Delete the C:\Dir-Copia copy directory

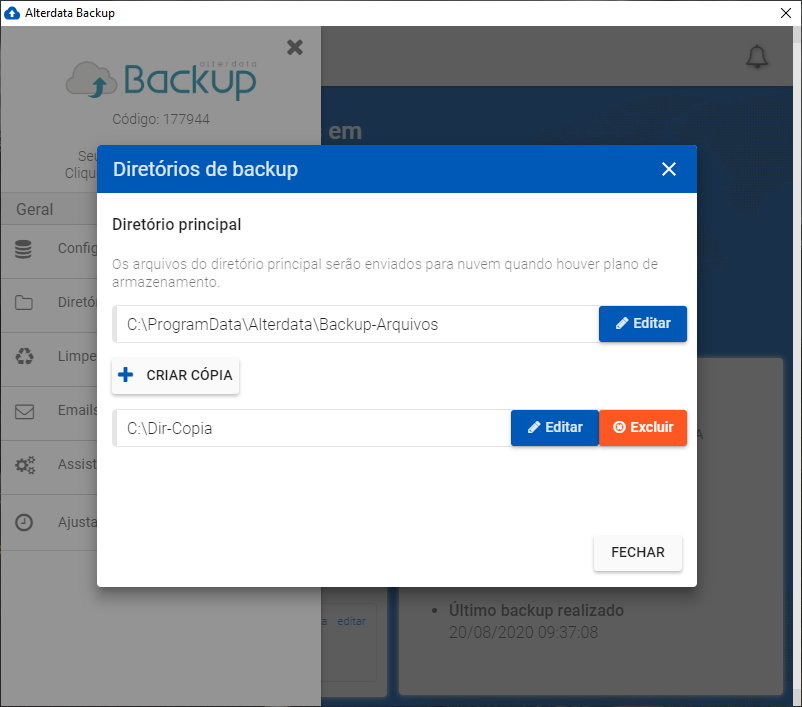click(x=643, y=428)
